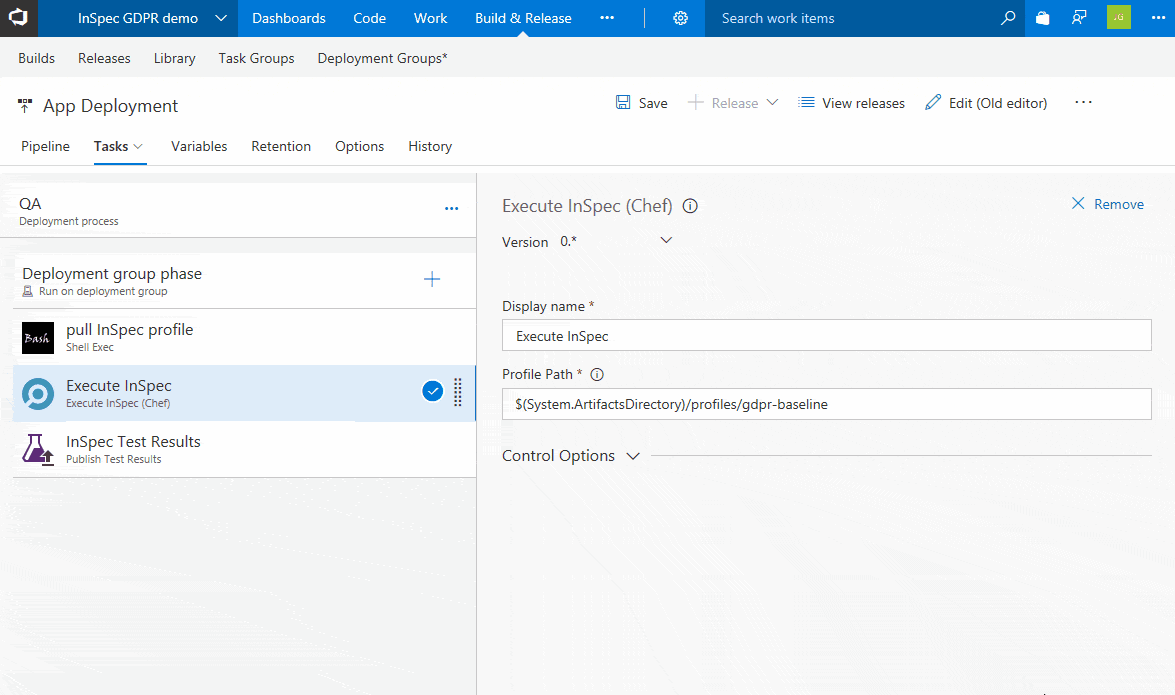1175x695 pixels.
Task: Open the settings gear icon
Action: 680,18
